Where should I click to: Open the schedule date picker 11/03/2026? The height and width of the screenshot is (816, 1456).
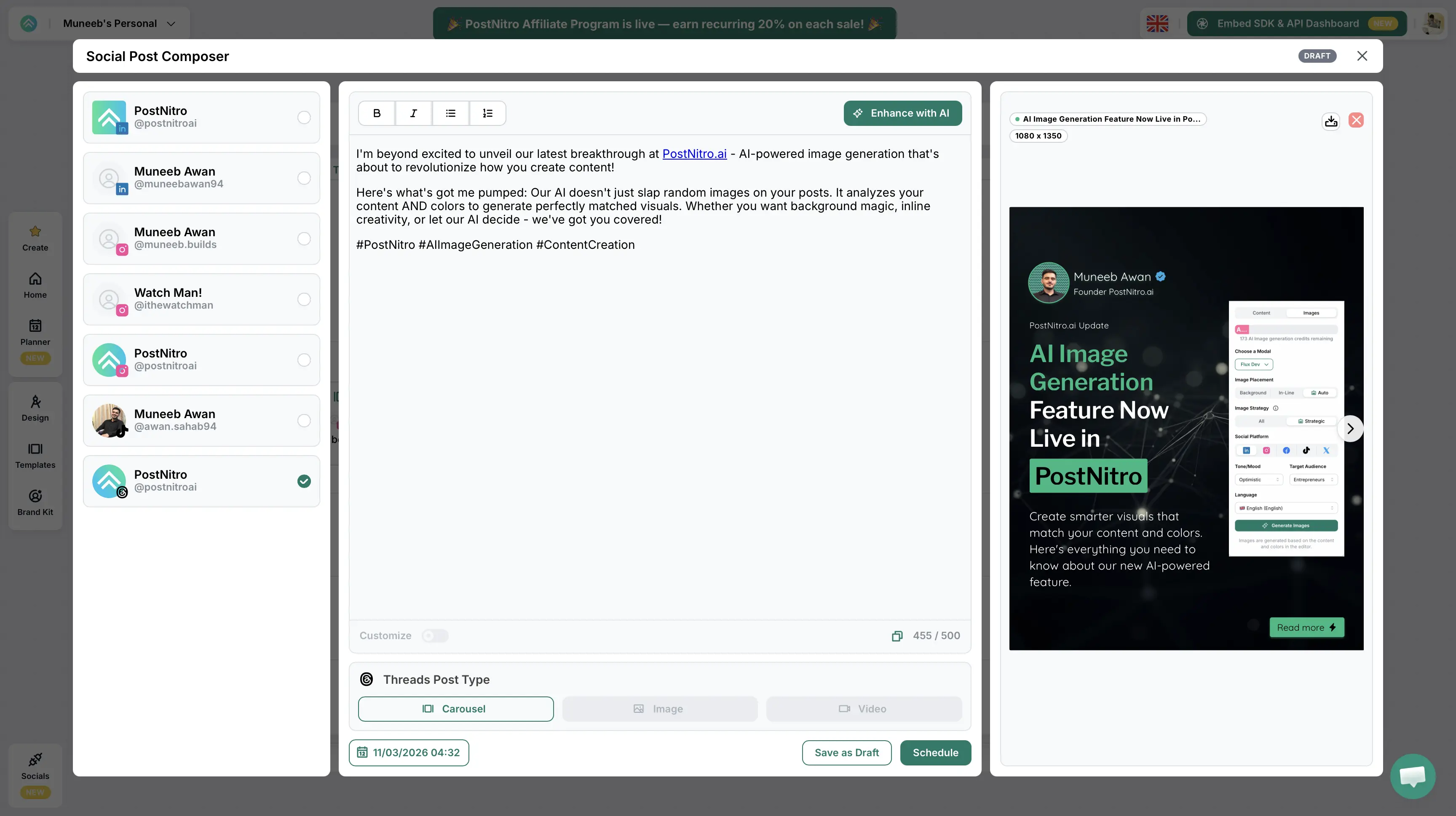coord(409,753)
